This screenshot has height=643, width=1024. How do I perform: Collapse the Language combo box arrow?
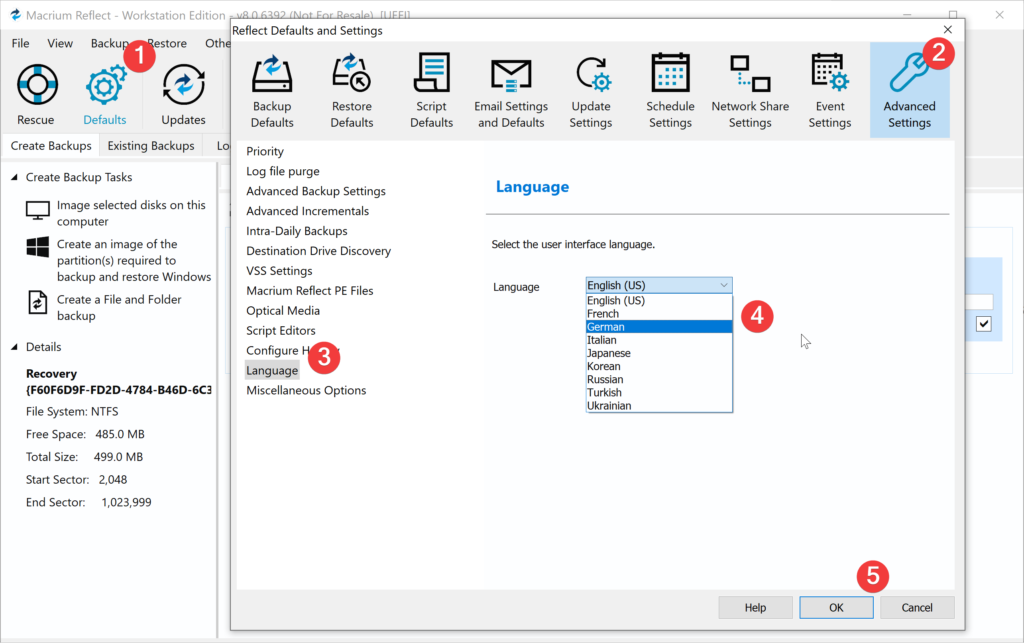point(724,286)
